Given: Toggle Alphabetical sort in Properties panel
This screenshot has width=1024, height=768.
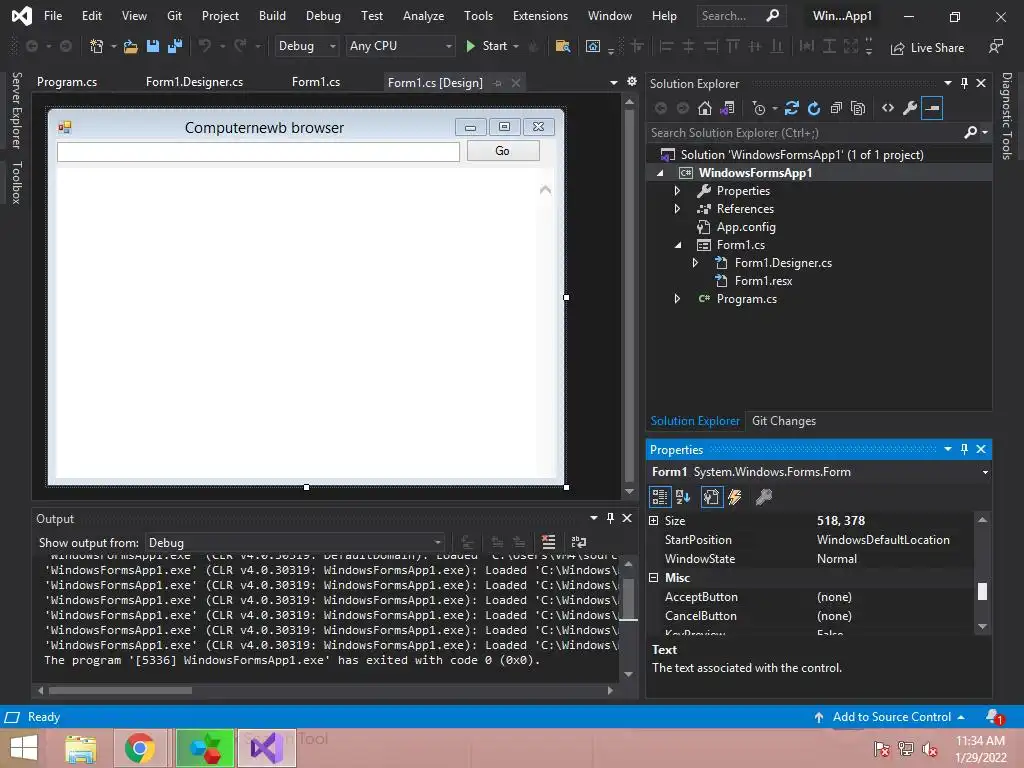Looking at the screenshot, I should [682, 497].
